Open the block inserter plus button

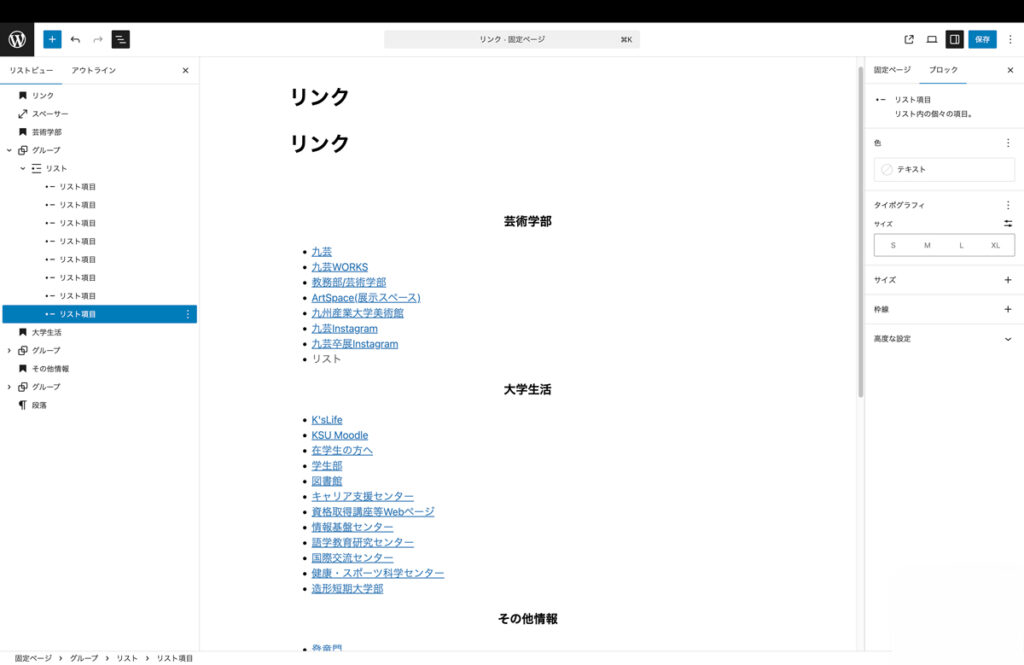pyautogui.click(x=52, y=39)
